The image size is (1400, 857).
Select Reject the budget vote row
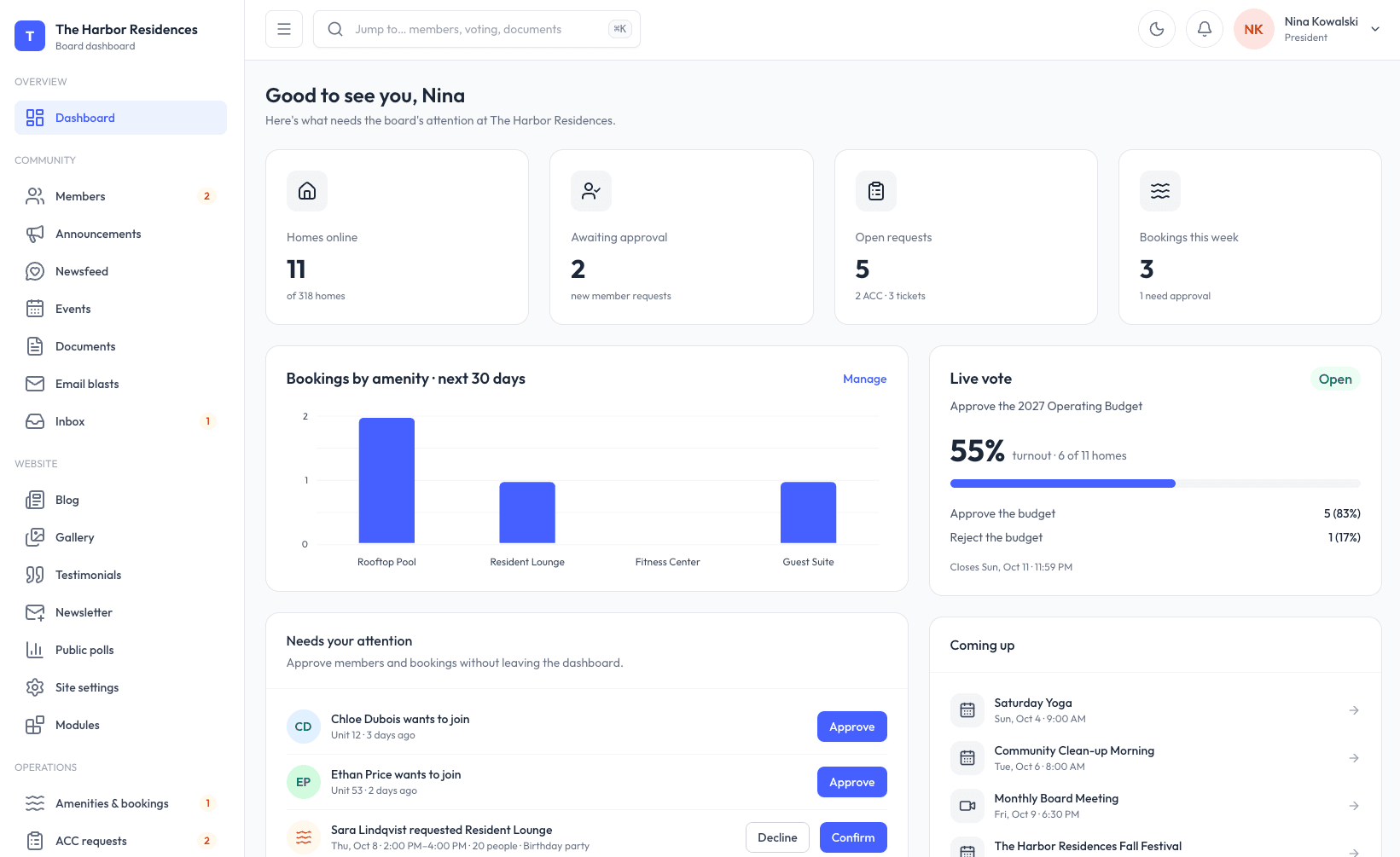(x=1155, y=537)
